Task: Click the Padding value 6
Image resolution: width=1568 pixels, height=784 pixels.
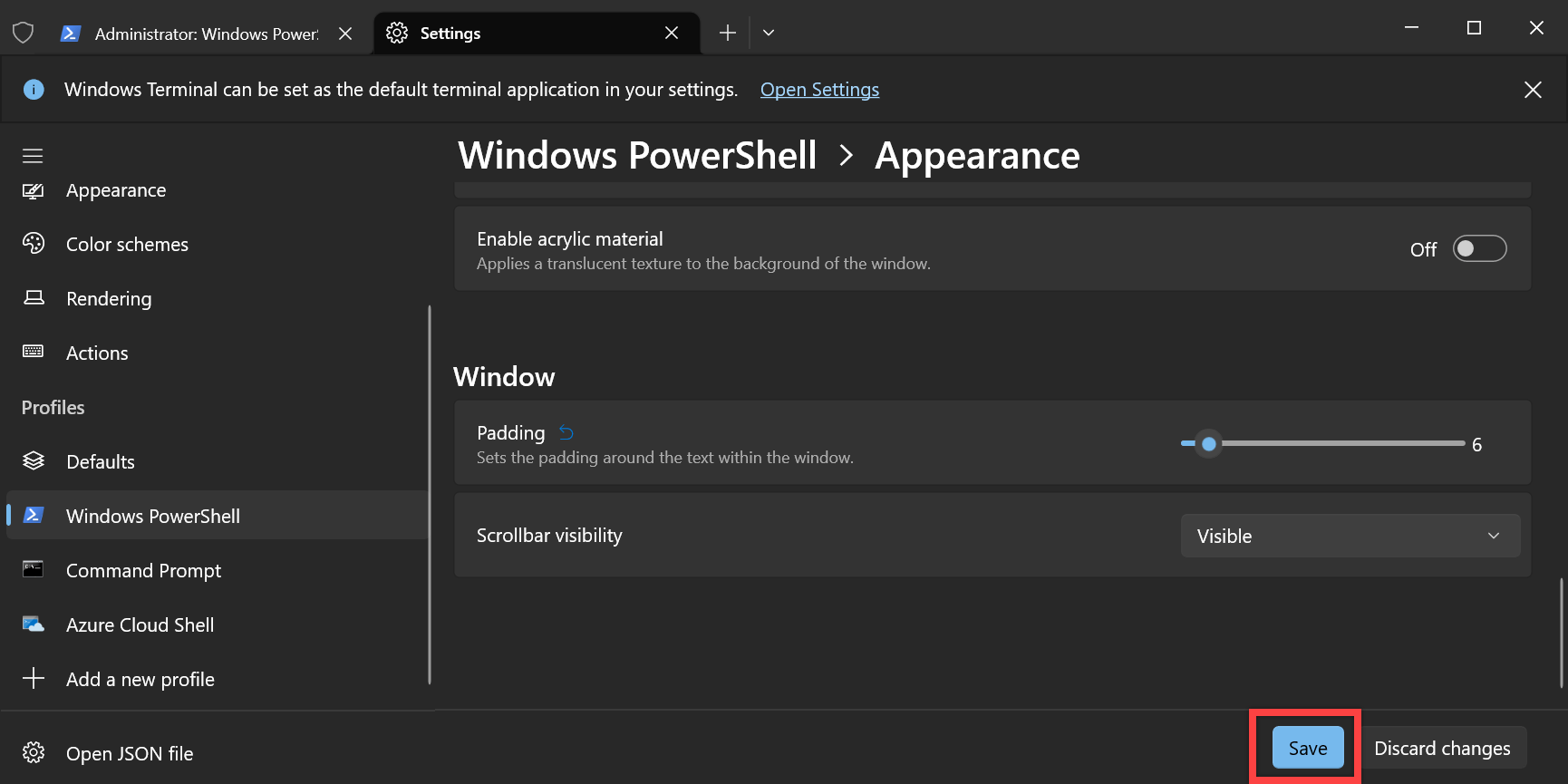Action: (x=1476, y=444)
